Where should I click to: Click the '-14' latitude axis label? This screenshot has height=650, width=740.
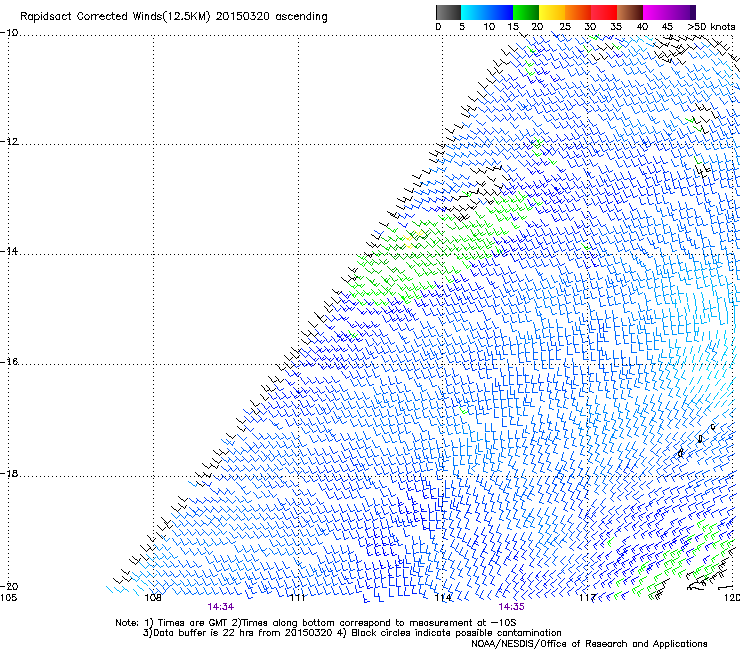[9, 251]
